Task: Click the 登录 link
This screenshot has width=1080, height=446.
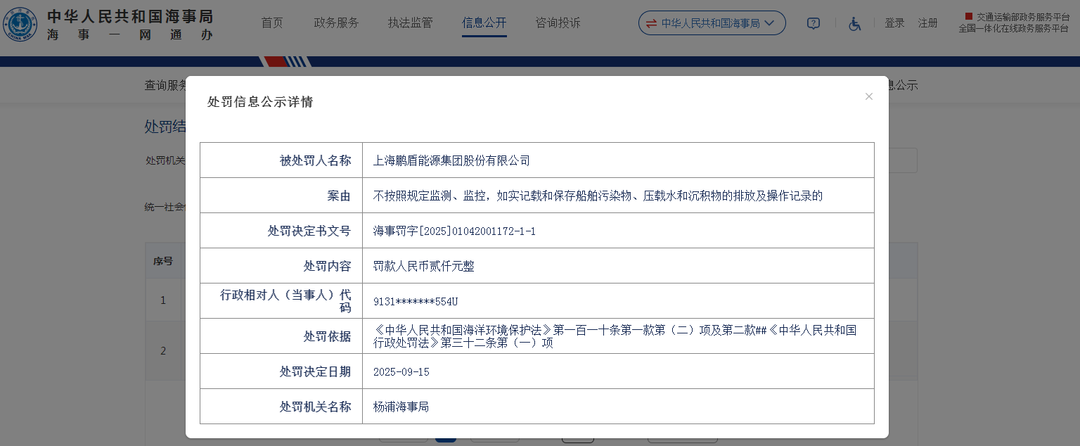Action: click(x=894, y=23)
